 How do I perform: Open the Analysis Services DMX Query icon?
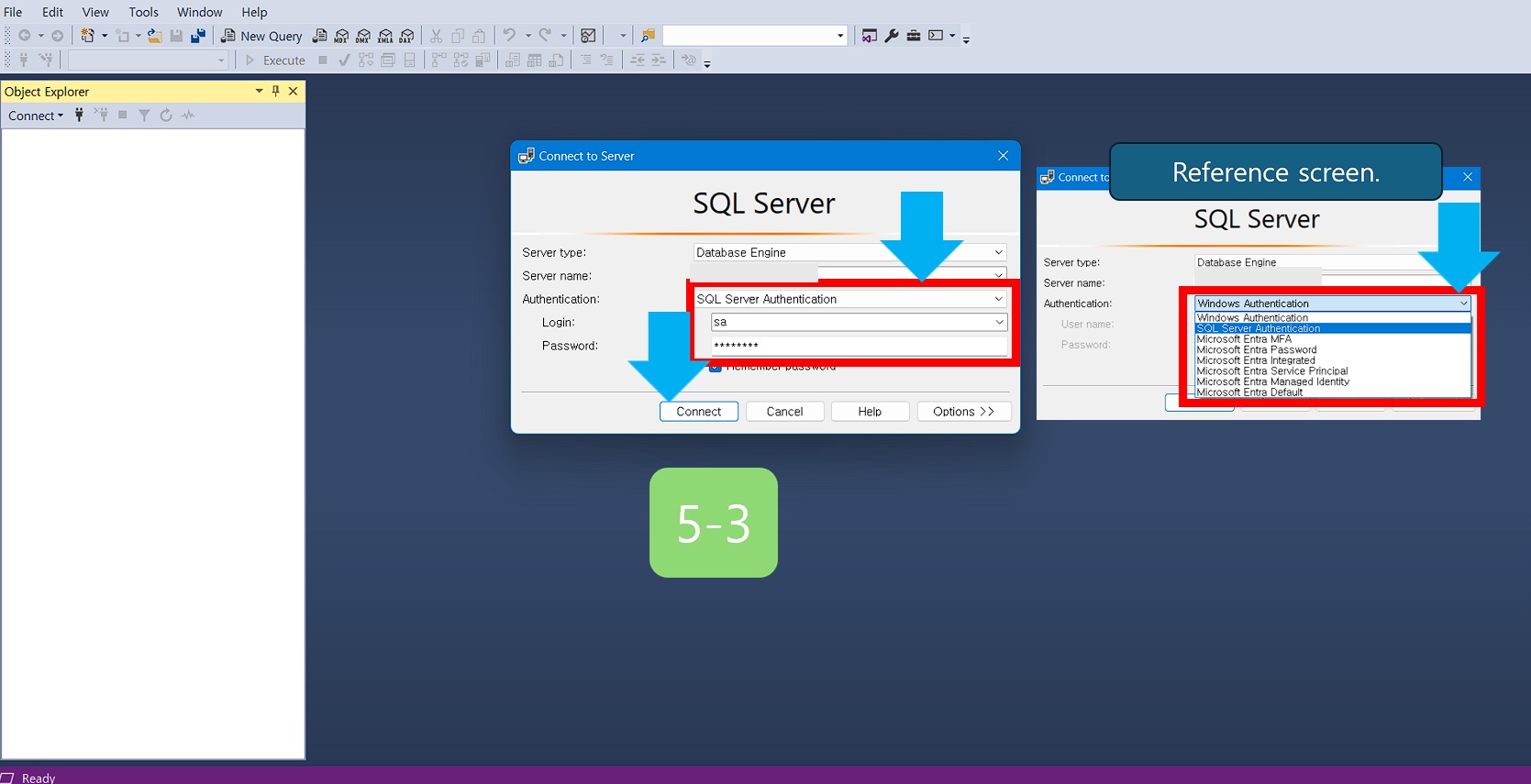(x=363, y=36)
